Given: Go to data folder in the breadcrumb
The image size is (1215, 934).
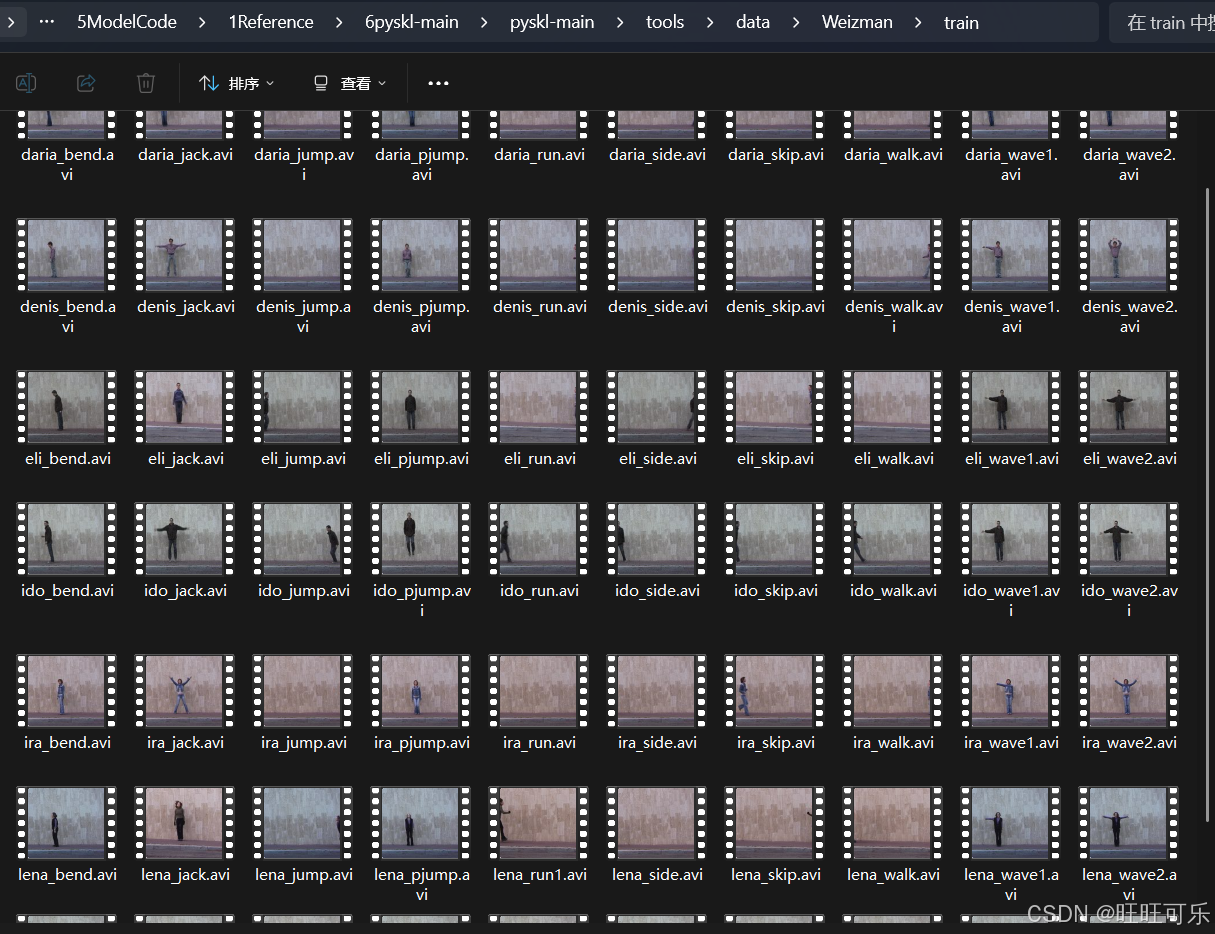Looking at the screenshot, I should click(753, 22).
